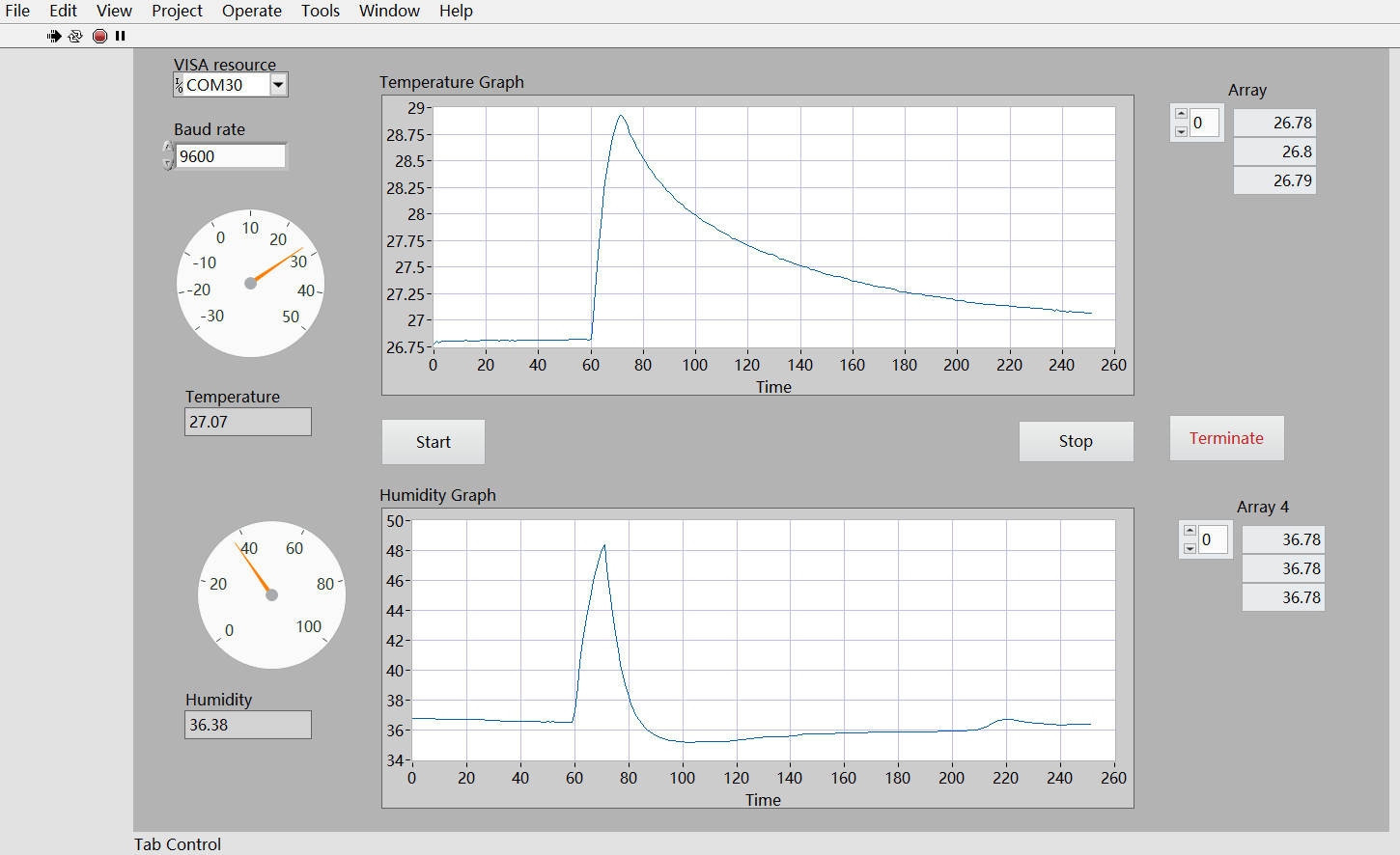Open the Window menu
The width and height of the screenshot is (1400, 855).
pos(389,11)
